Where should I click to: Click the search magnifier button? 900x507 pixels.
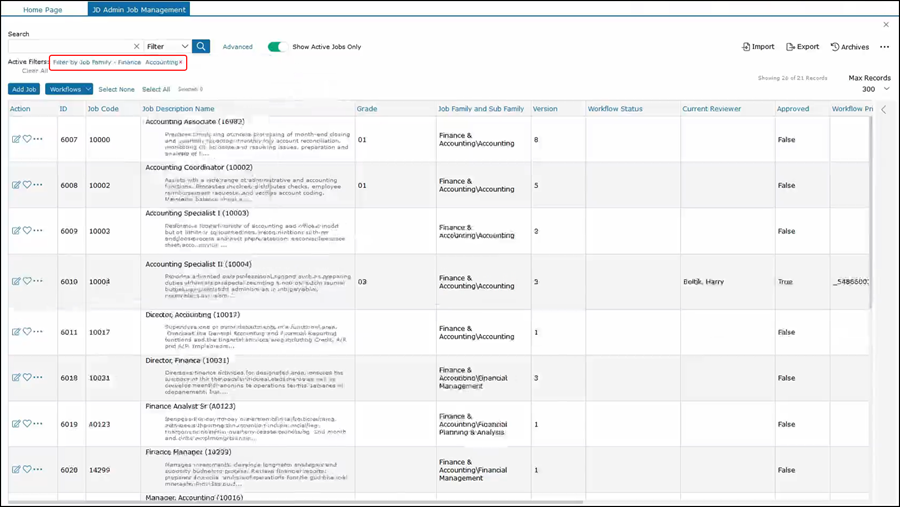click(x=201, y=46)
